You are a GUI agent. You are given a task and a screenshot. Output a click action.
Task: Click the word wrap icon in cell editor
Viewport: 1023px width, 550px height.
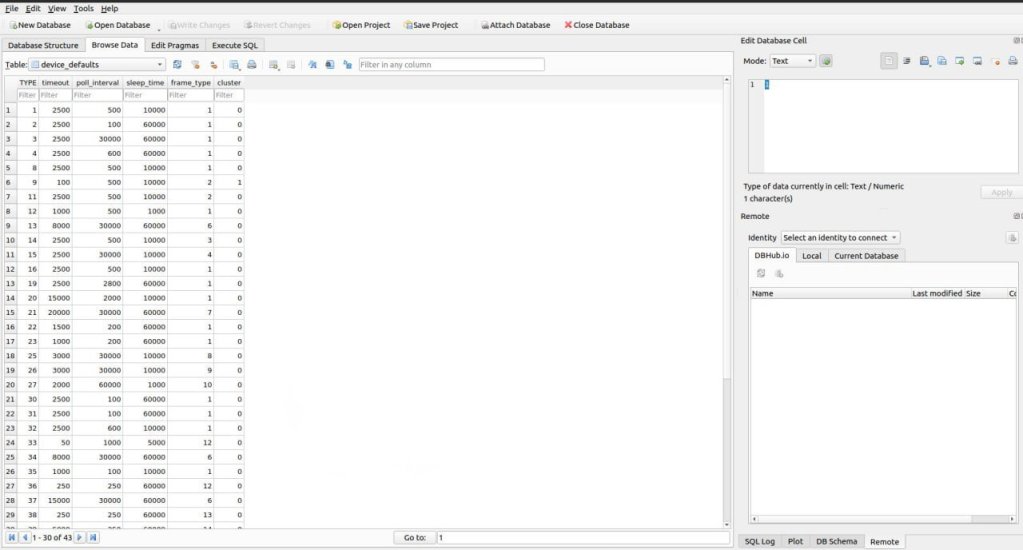906,61
